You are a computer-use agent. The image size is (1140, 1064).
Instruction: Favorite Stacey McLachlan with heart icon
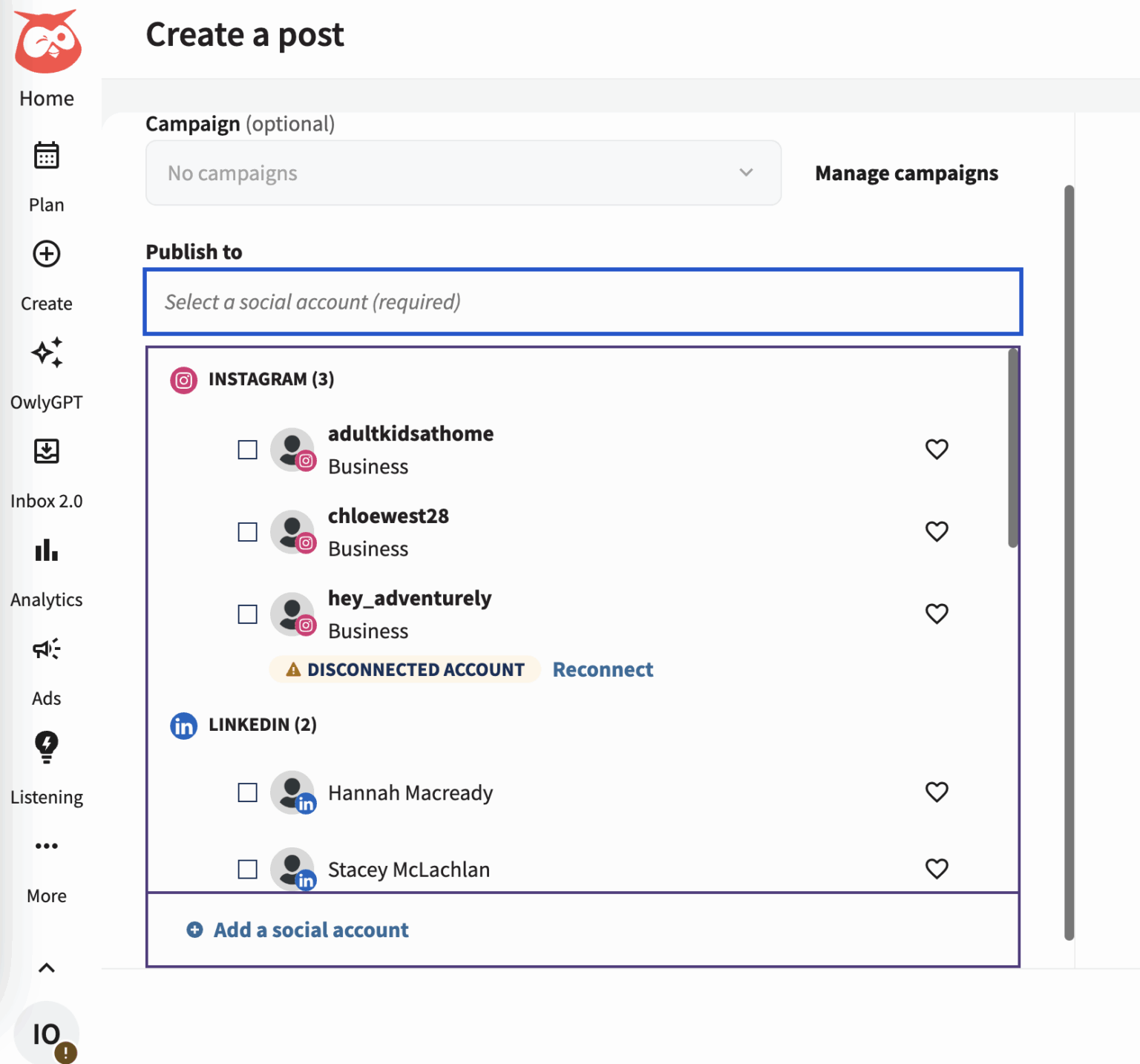coord(937,868)
